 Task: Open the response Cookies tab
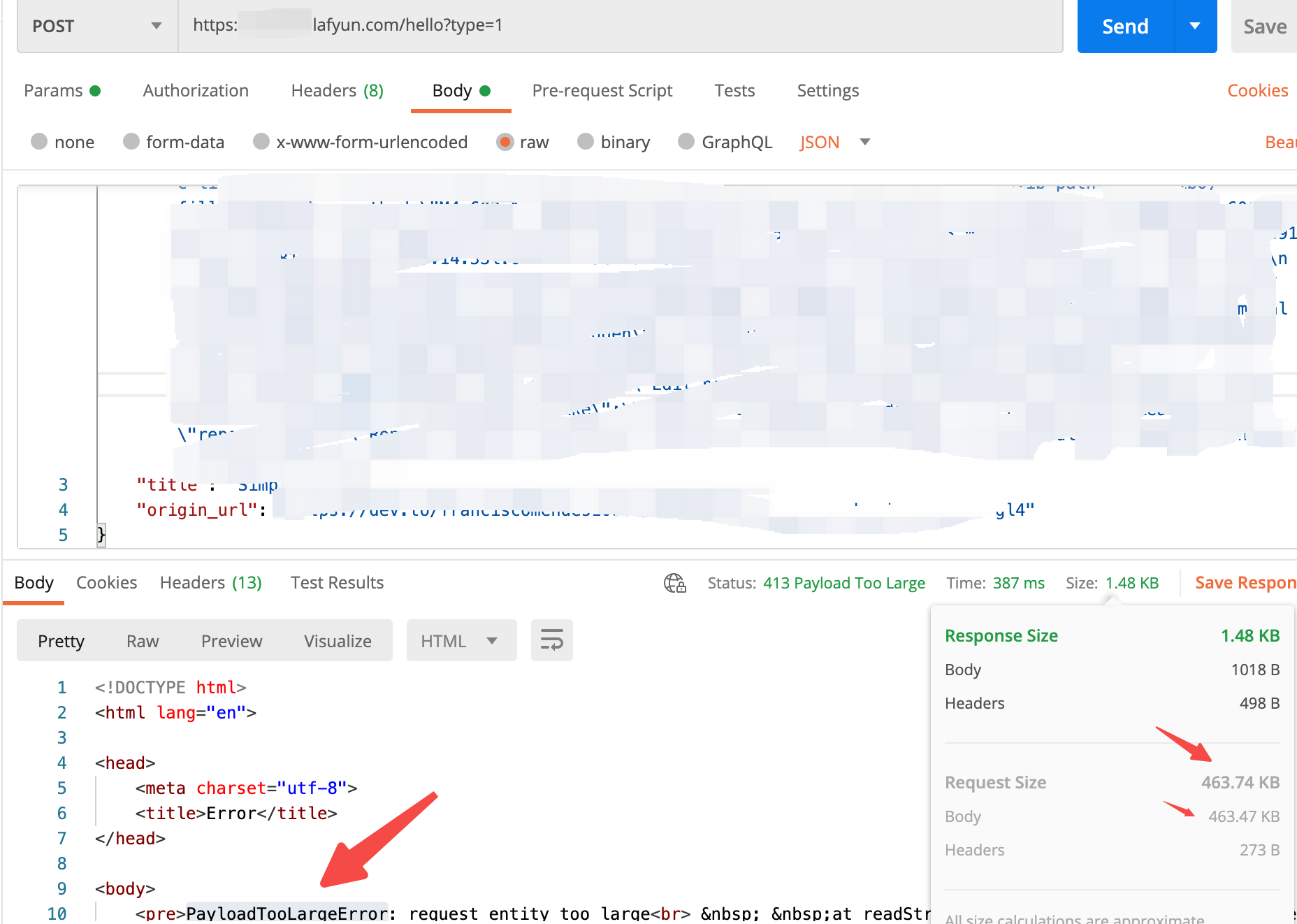pos(106,583)
